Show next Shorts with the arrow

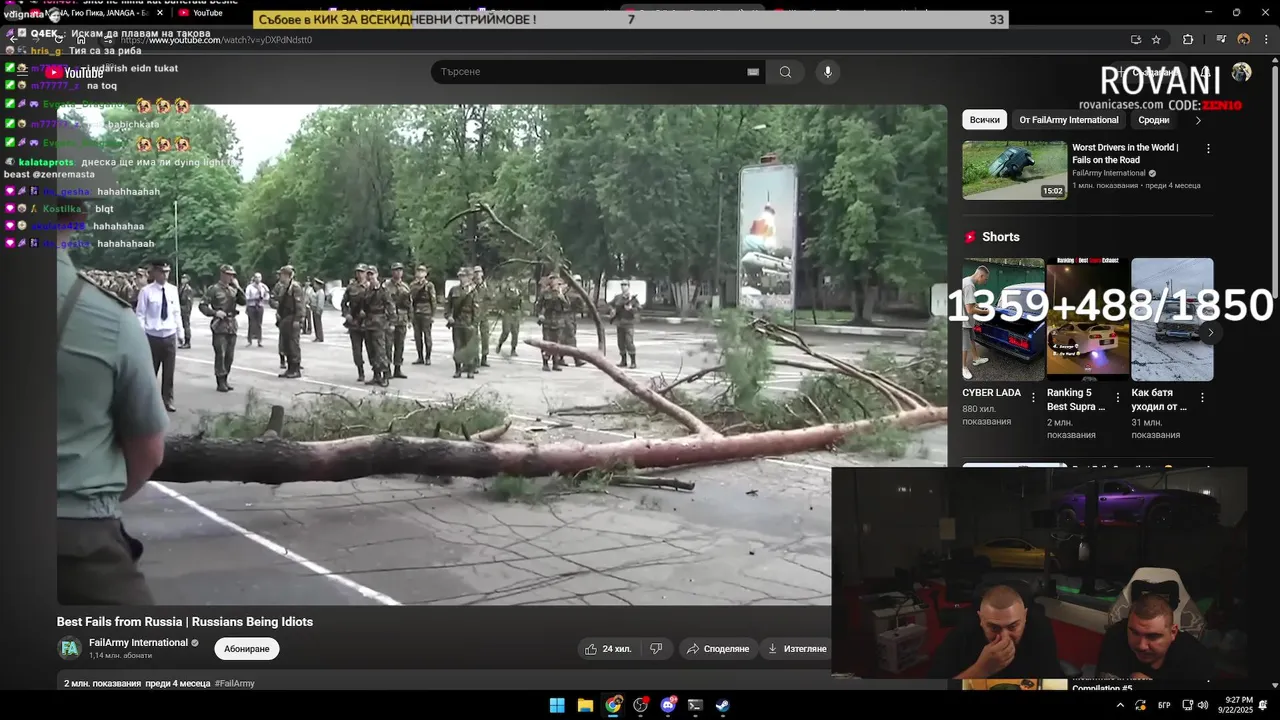[1210, 333]
